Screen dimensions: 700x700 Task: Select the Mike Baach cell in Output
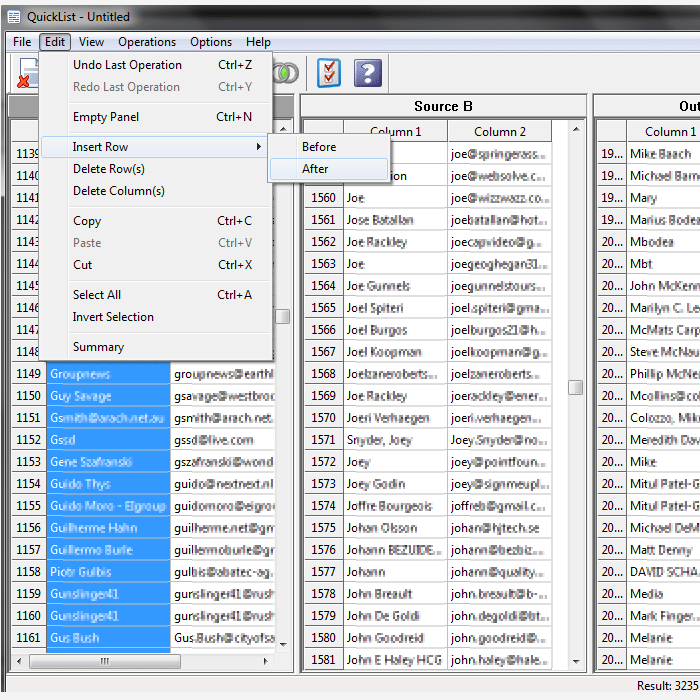click(663, 154)
